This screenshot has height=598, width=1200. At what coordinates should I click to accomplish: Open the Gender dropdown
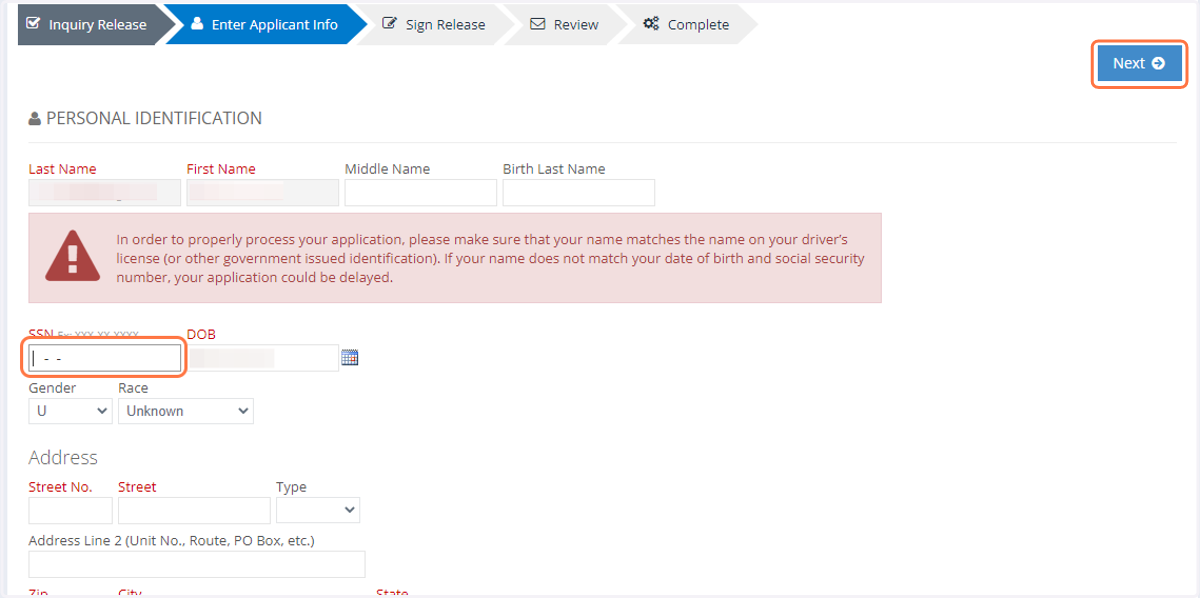(70, 411)
